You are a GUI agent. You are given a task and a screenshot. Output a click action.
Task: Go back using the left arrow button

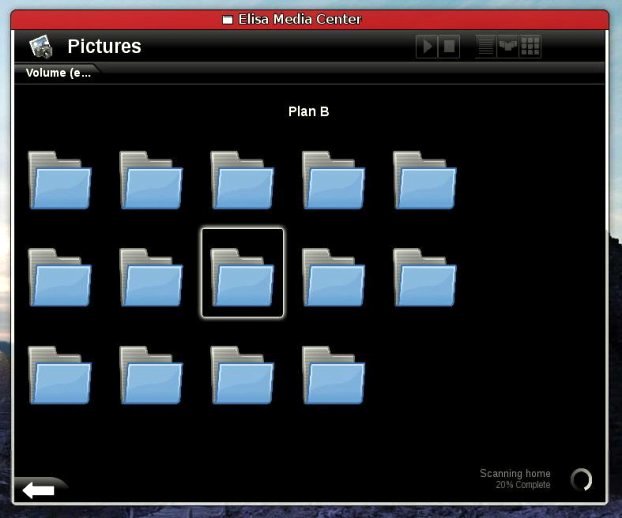[x=38, y=491]
